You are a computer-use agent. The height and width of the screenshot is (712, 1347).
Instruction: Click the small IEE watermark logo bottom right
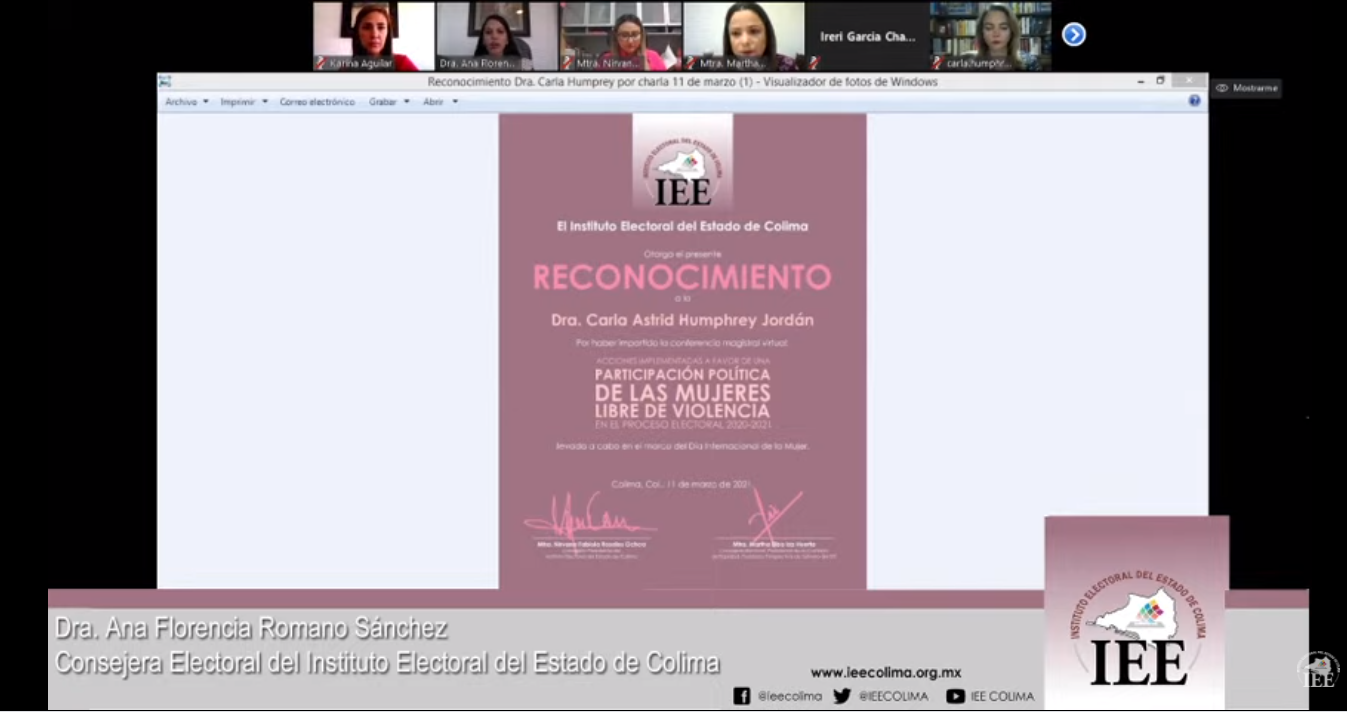pyautogui.click(x=1318, y=670)
